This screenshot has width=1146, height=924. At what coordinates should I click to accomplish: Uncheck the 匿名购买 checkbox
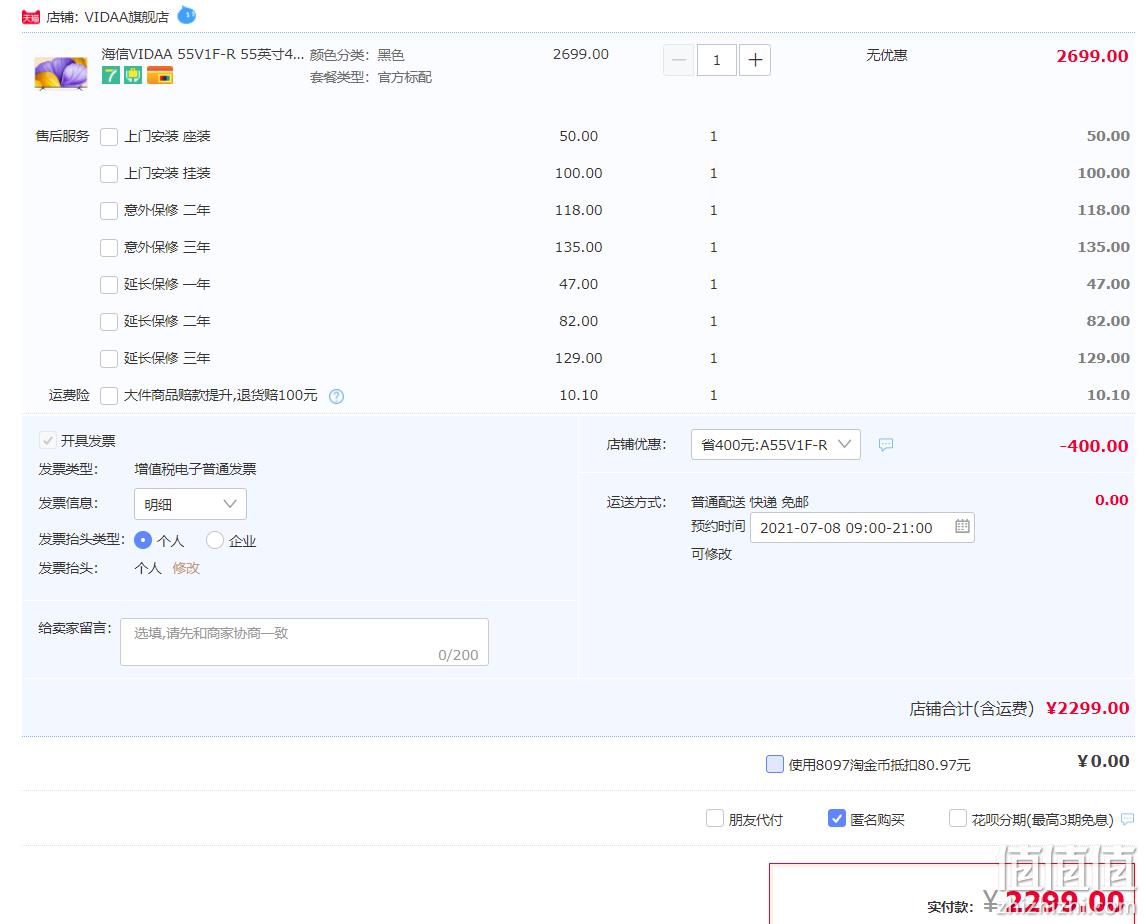tap(837, 819)
